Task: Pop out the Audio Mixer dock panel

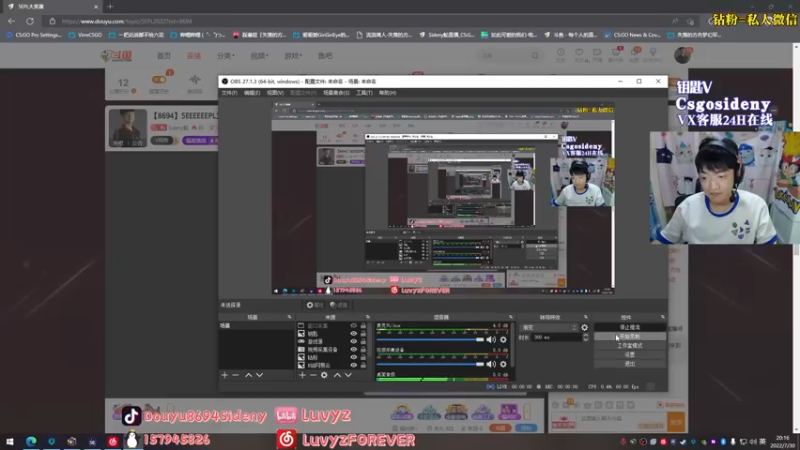Action: [x=510, y=317]
